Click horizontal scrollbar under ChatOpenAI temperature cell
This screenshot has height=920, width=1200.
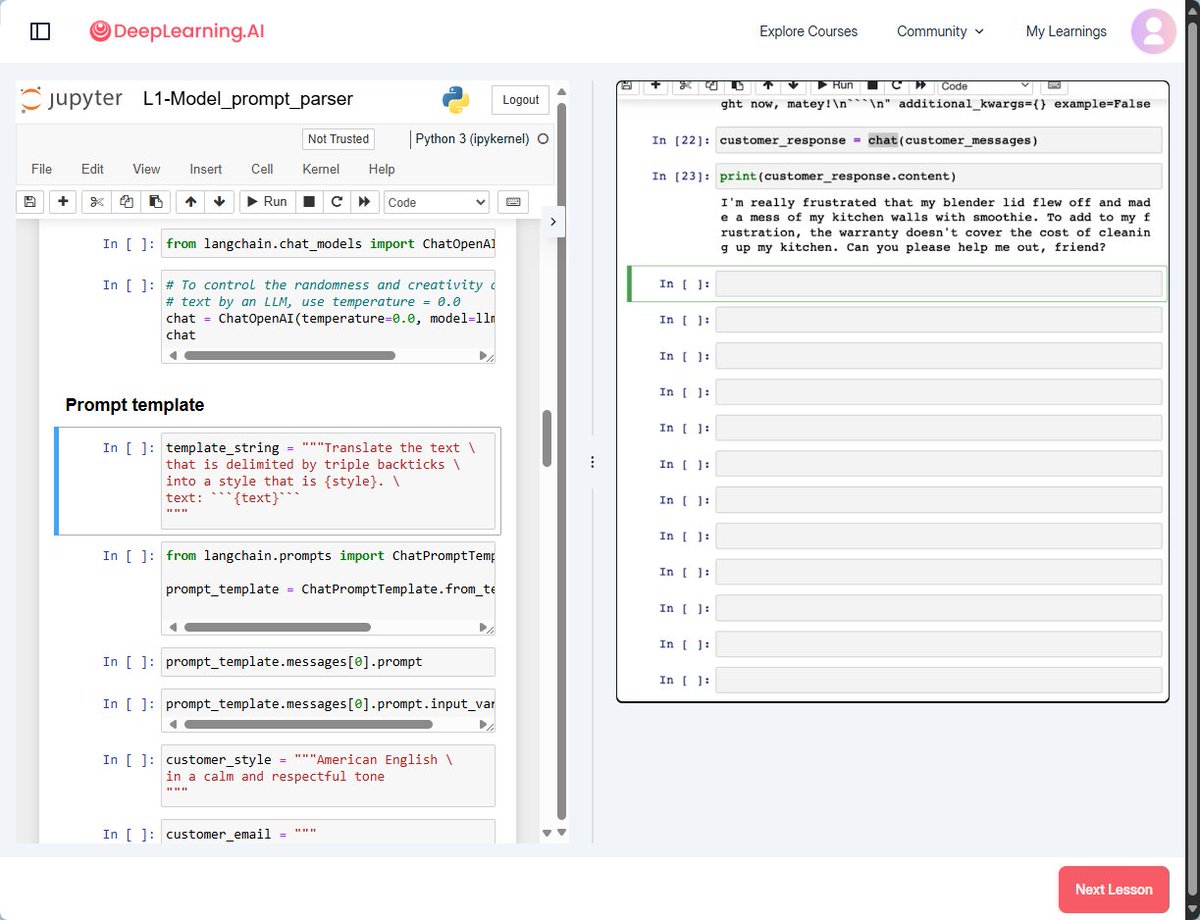[x=290, y=355]
